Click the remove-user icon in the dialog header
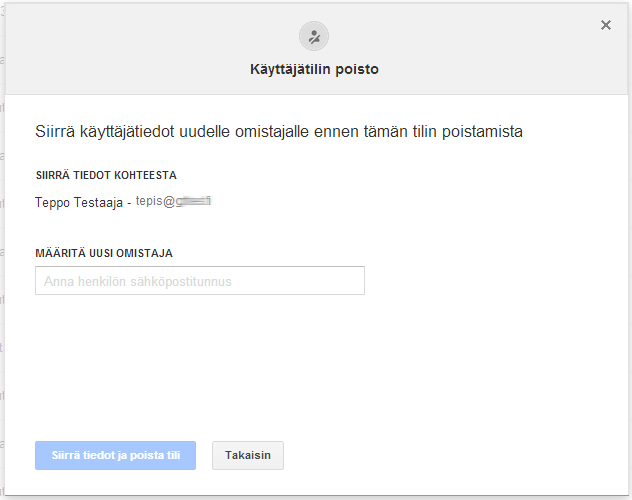 [x=314, y=37]
